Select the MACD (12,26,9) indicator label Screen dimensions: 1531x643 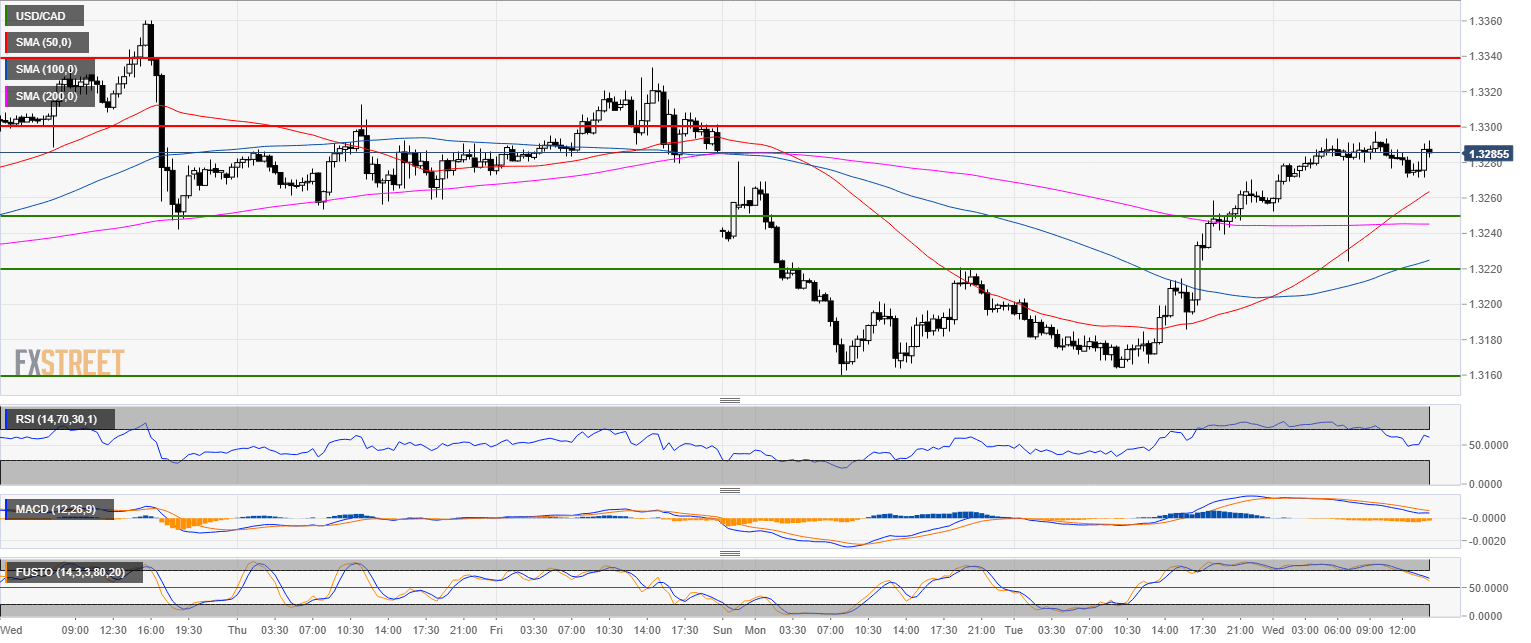coord(55,509)
